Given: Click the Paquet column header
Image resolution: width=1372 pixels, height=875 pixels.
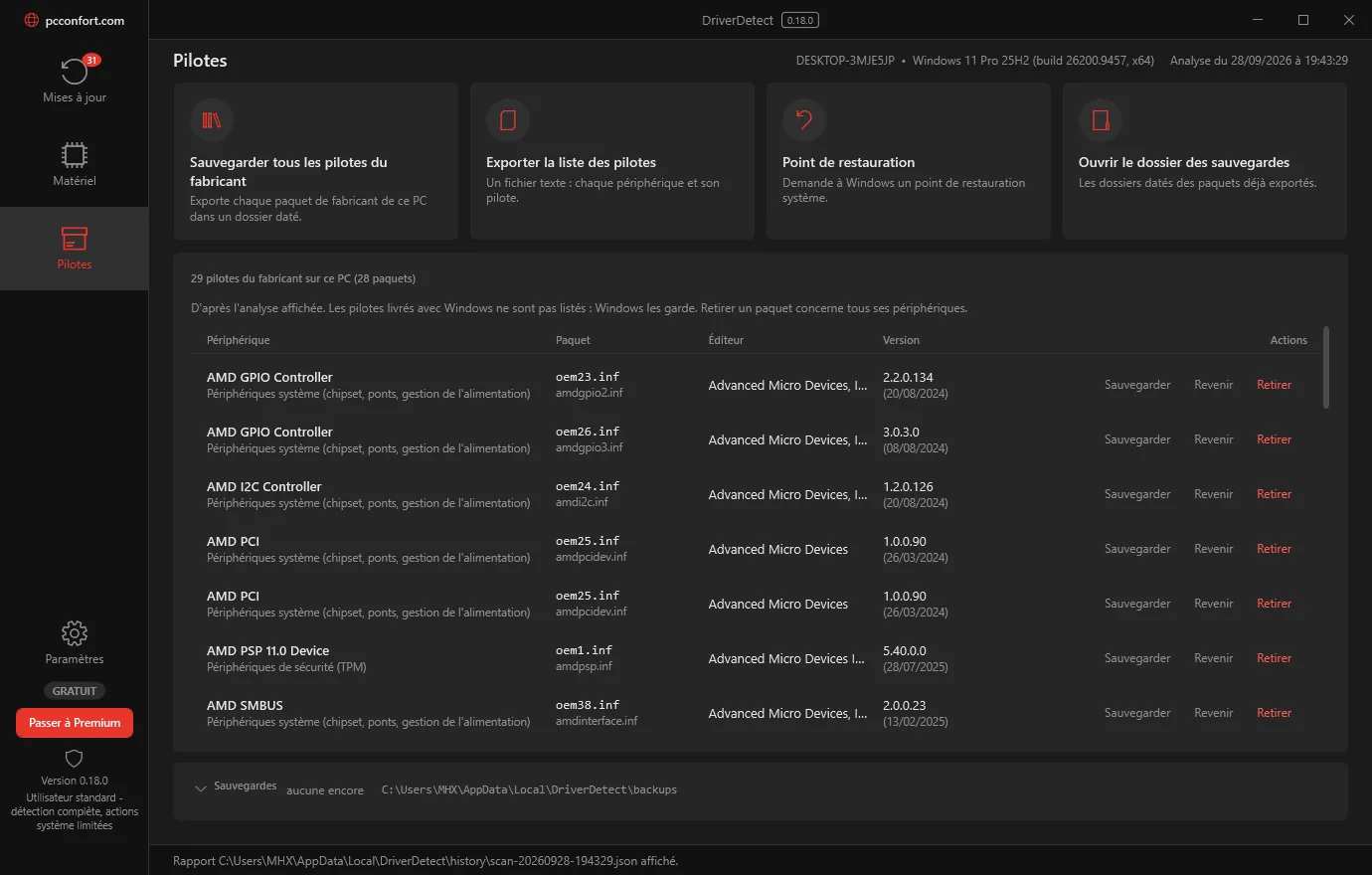Looking at the screenshot, I should [x=573, y=340].
